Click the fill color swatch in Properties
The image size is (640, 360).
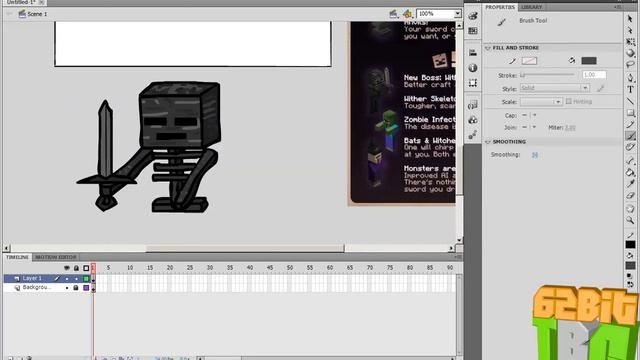point(589,61)
